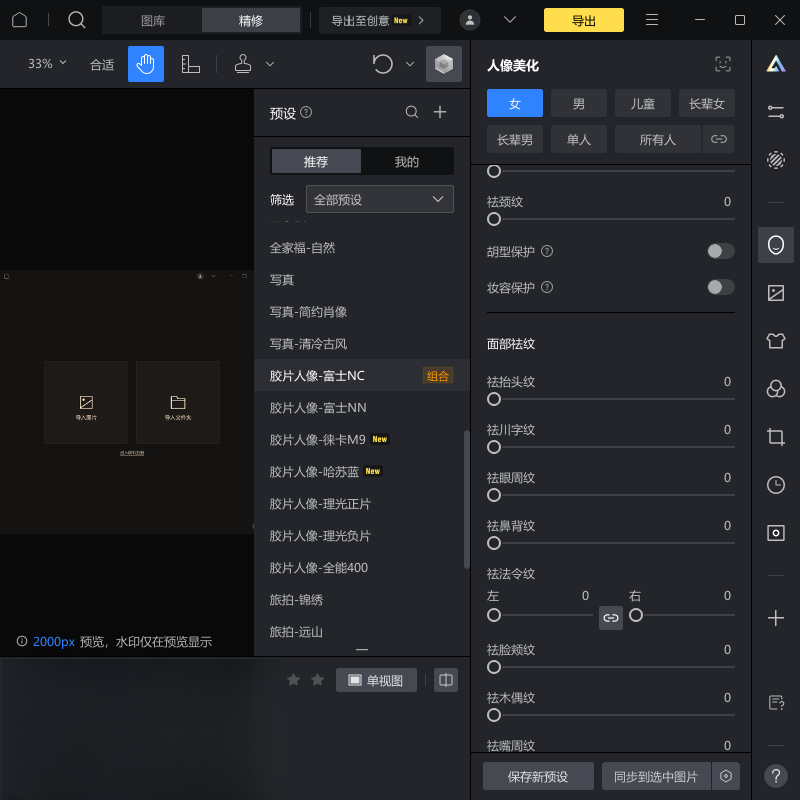800x800 pixels.
Task: Click the face detection icon in 人像美化
Action: coord(723,64)
